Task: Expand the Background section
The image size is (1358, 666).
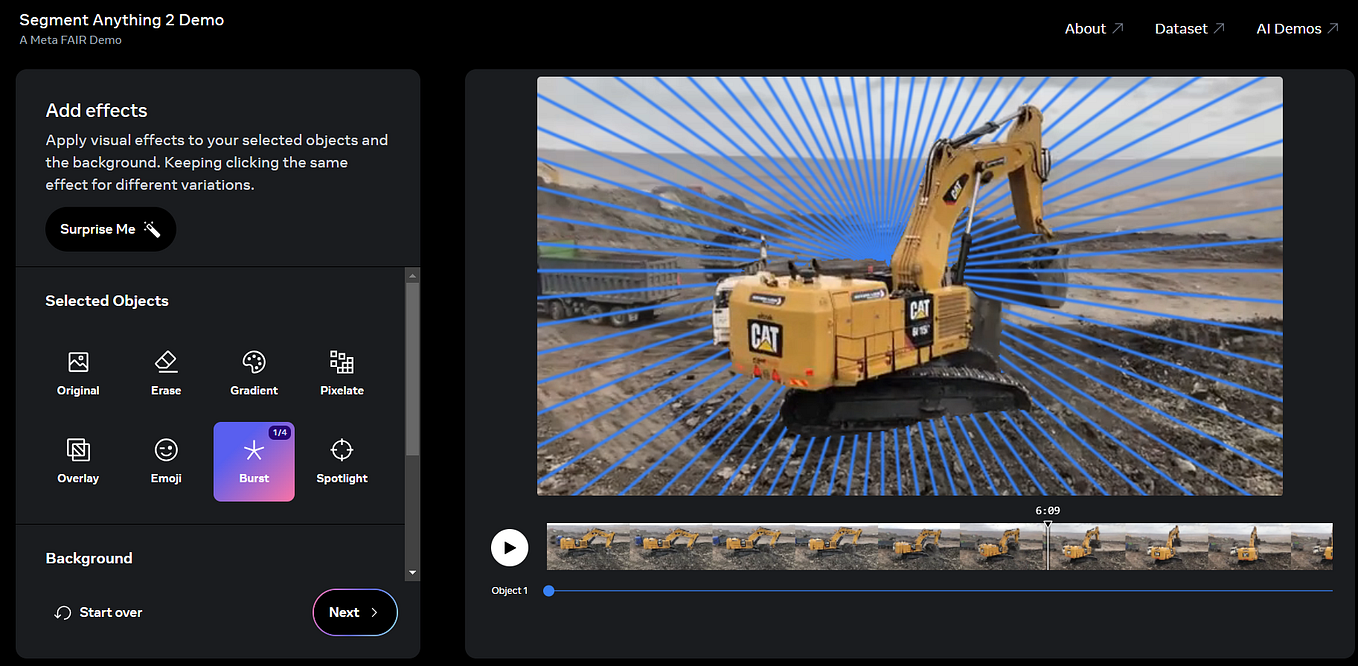Action: [x=89, y=558]
